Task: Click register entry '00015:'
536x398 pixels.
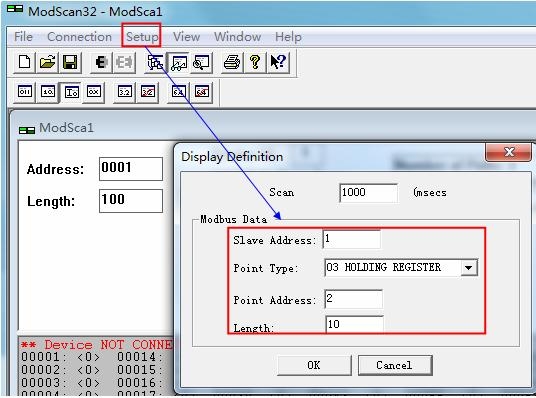Action: (x=139, y=370)
